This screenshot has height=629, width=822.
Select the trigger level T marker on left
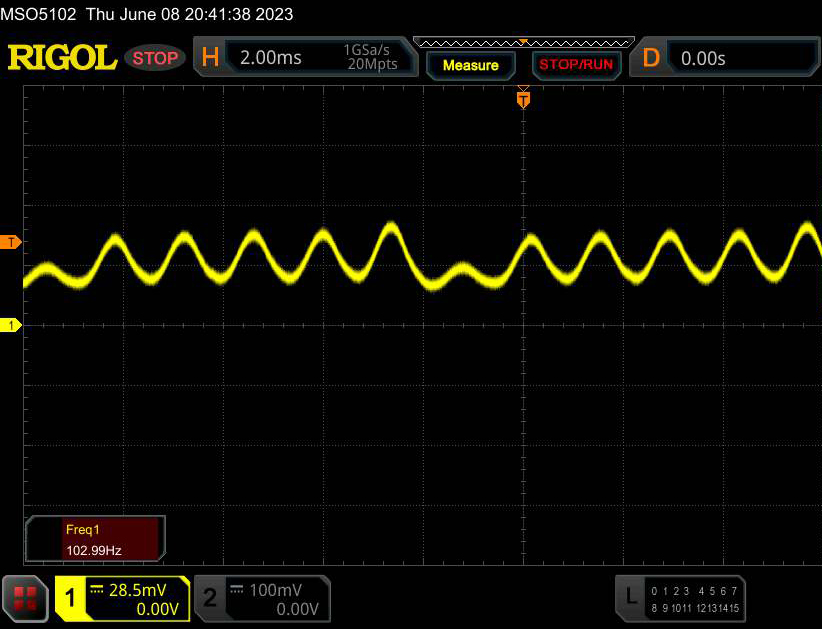[x=10, y=242]
